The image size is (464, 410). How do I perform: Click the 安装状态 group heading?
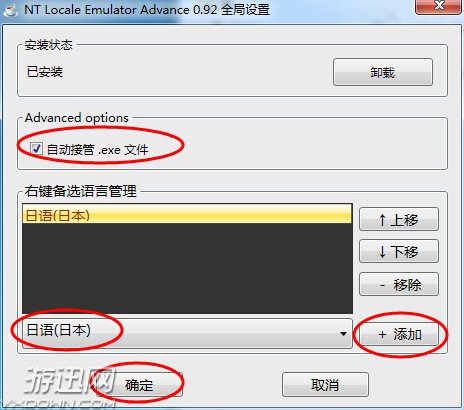click(x=49, y=45)
